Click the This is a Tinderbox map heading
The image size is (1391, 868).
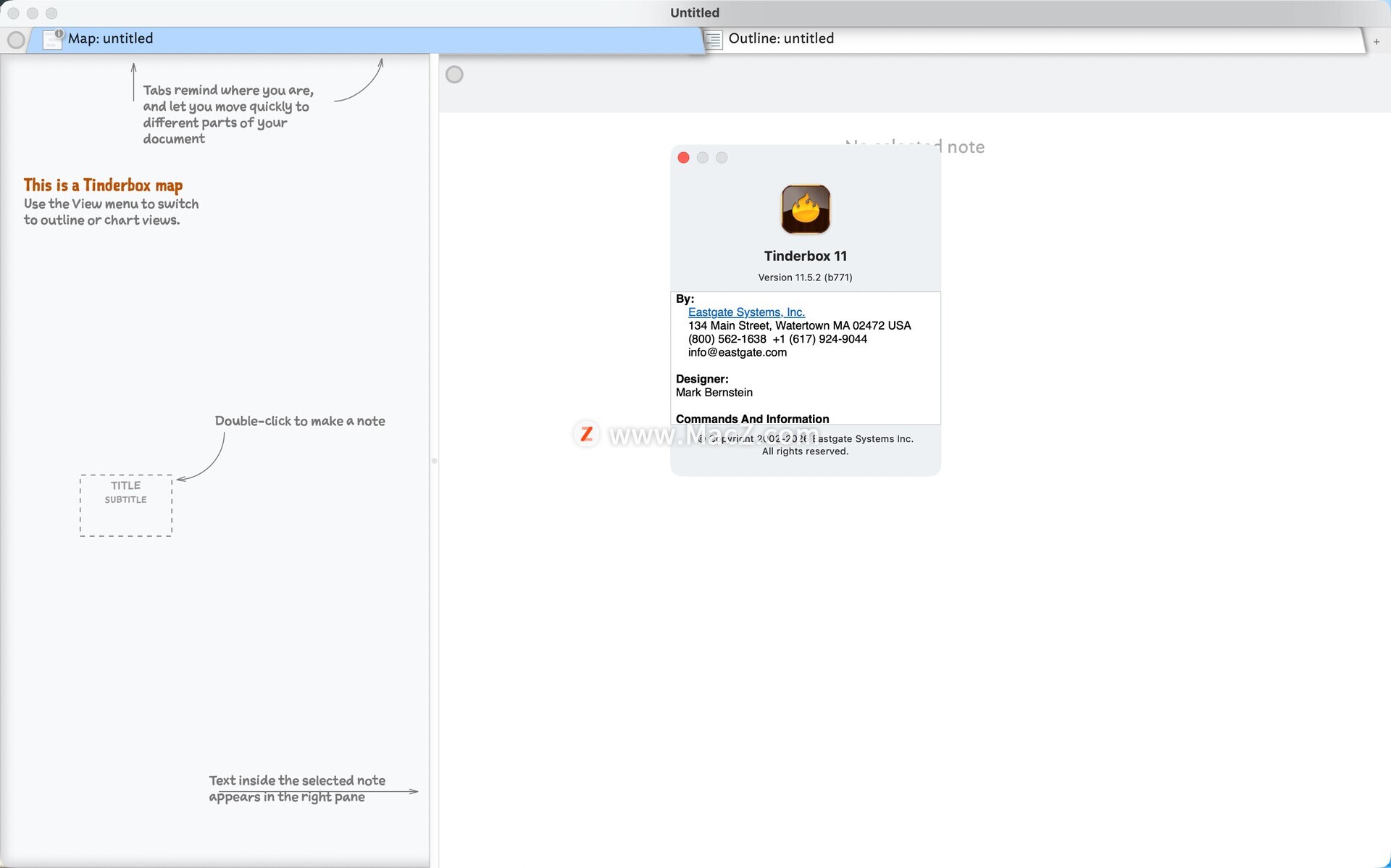click(x=103, y=185)
